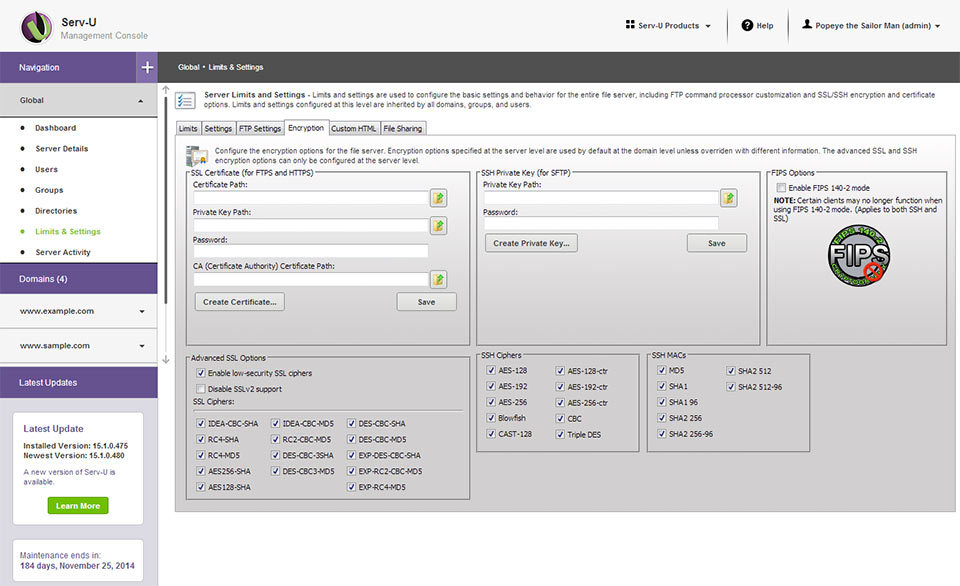The width and height of the screenshot is (960, 586).
Task: Open Help via question mark icon
Action: click(x=747, y=25)
